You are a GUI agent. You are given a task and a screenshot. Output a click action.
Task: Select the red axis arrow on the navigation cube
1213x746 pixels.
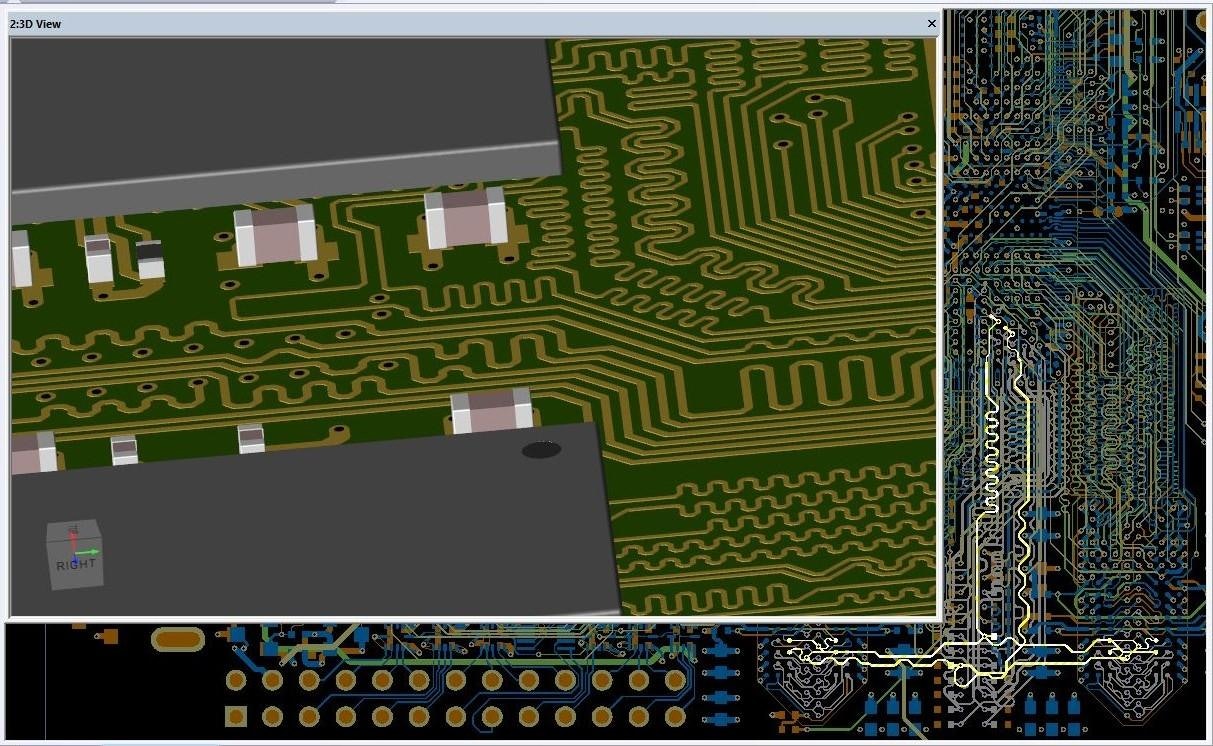[74, 531]
